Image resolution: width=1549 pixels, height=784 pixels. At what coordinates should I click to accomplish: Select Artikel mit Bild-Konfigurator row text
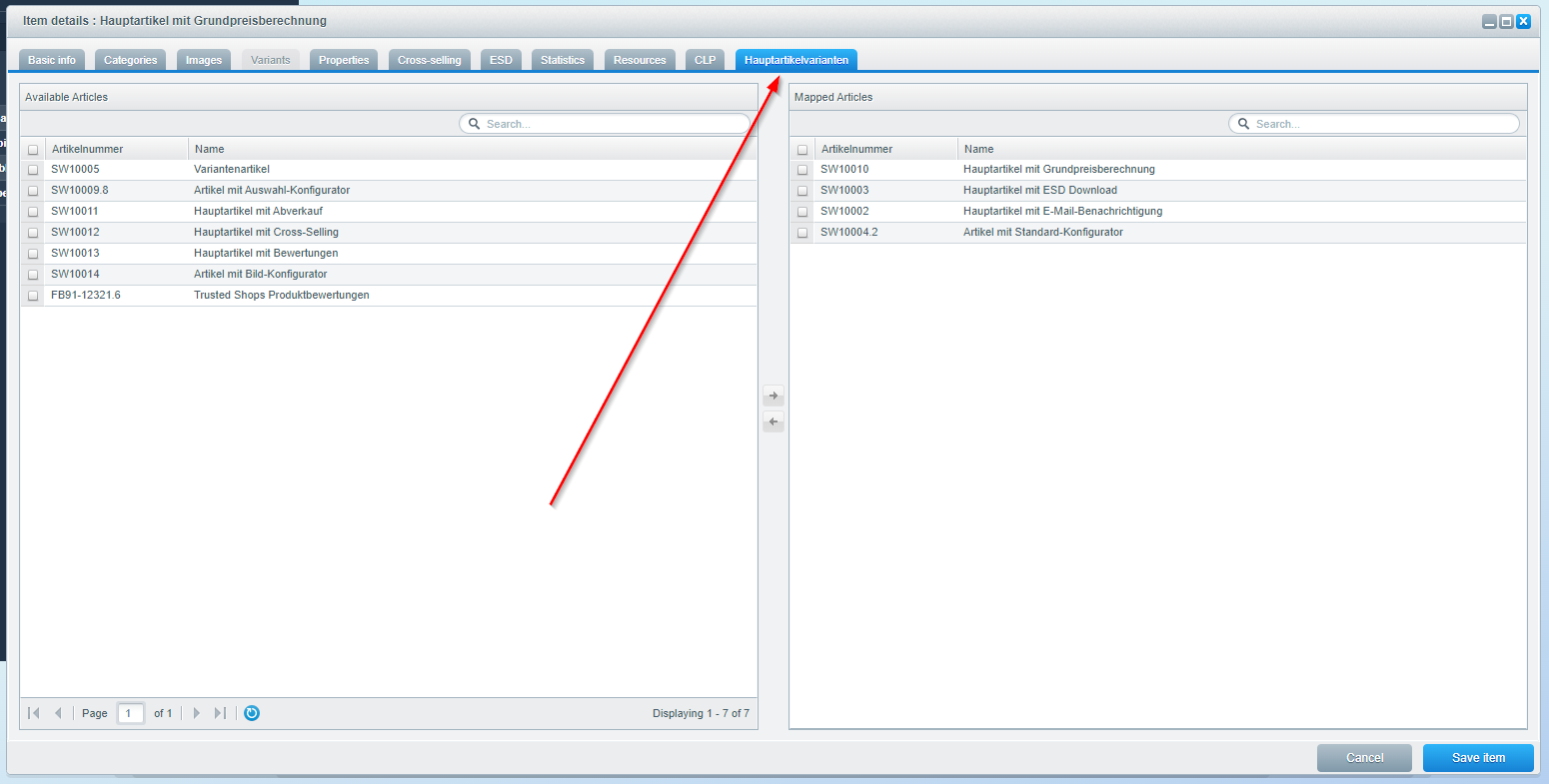tap(261, 275)
